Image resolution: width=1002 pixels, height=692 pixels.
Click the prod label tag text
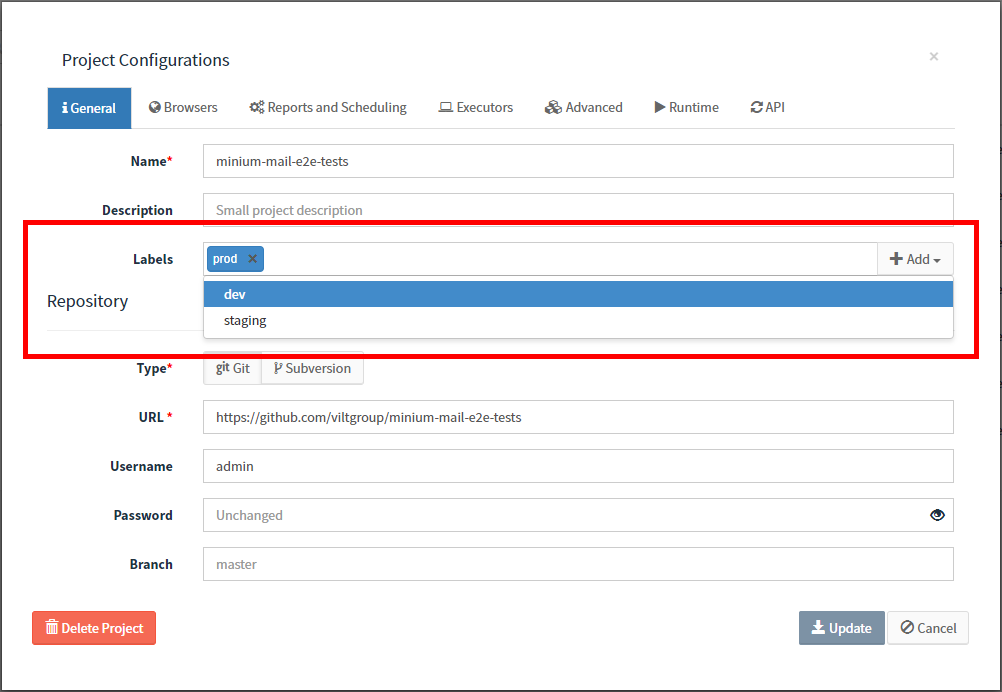(x=225, y=259)
